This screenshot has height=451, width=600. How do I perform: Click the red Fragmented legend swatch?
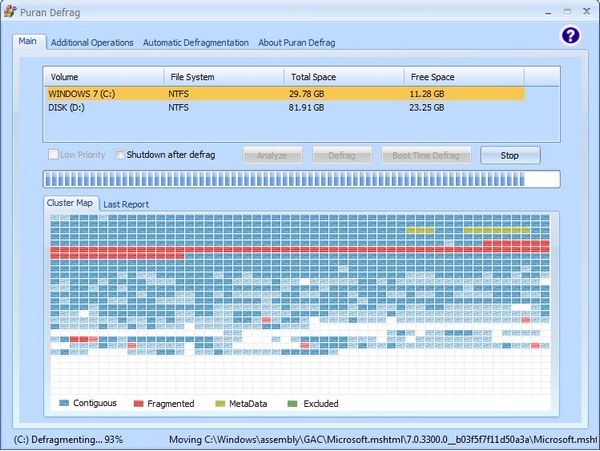point(138,404)
